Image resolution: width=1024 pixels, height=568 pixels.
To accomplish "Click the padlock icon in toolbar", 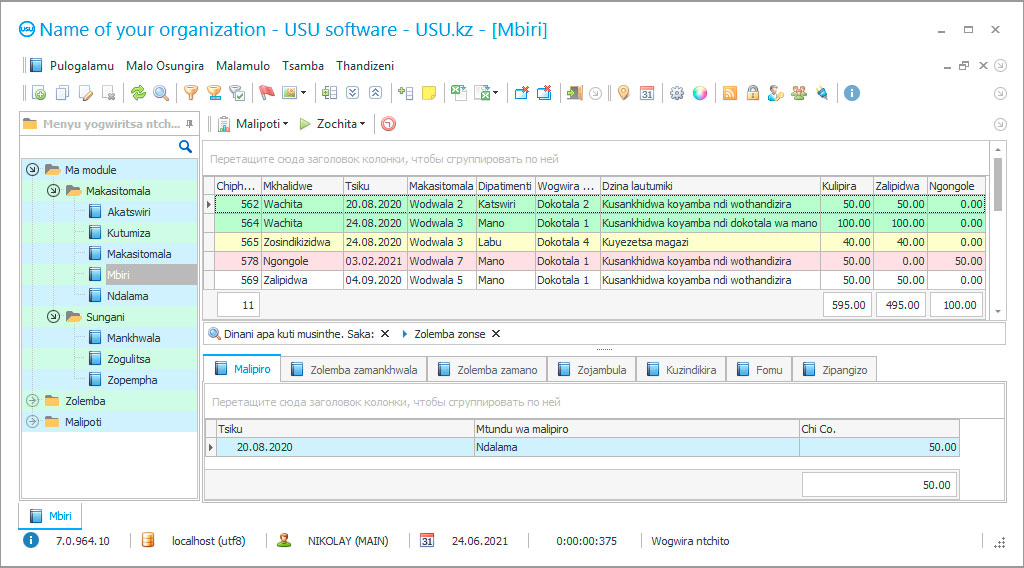I will (752, 93).
